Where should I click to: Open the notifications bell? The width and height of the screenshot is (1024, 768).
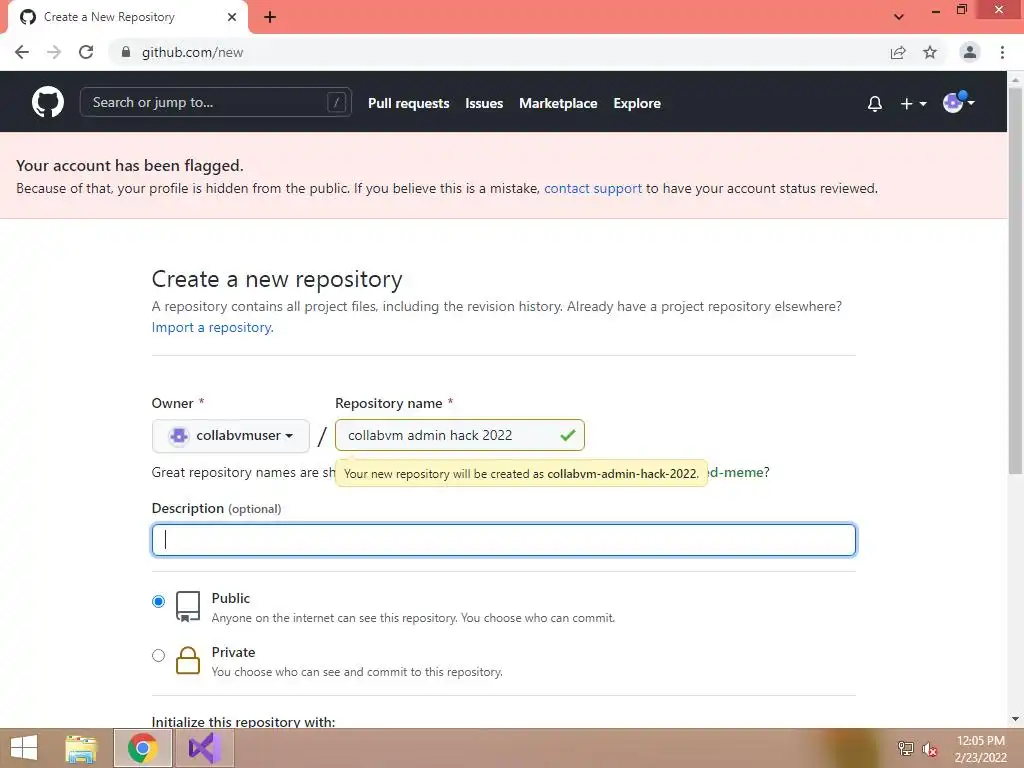[x=874, y=103]
